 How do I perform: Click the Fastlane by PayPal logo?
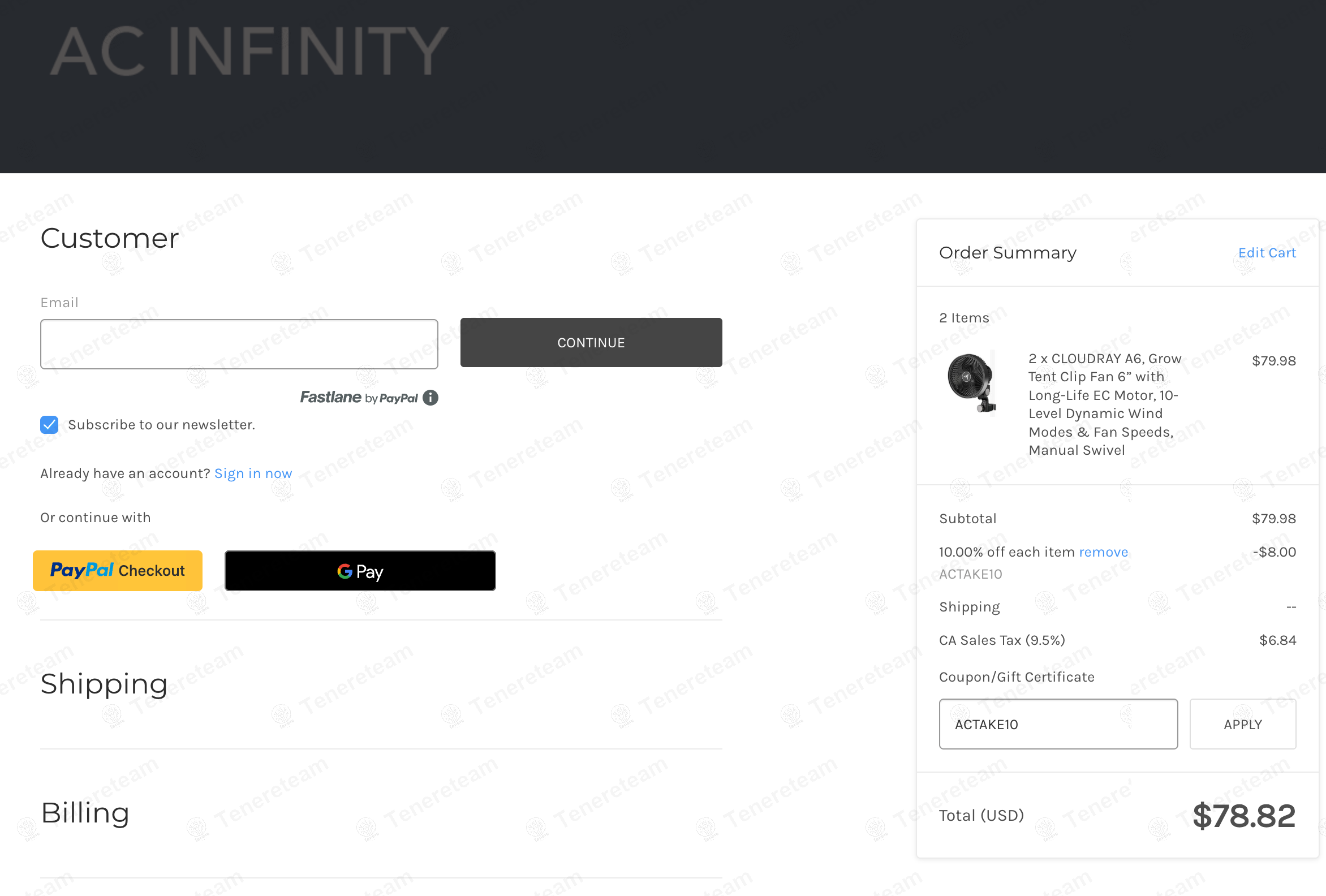[359, 398]
